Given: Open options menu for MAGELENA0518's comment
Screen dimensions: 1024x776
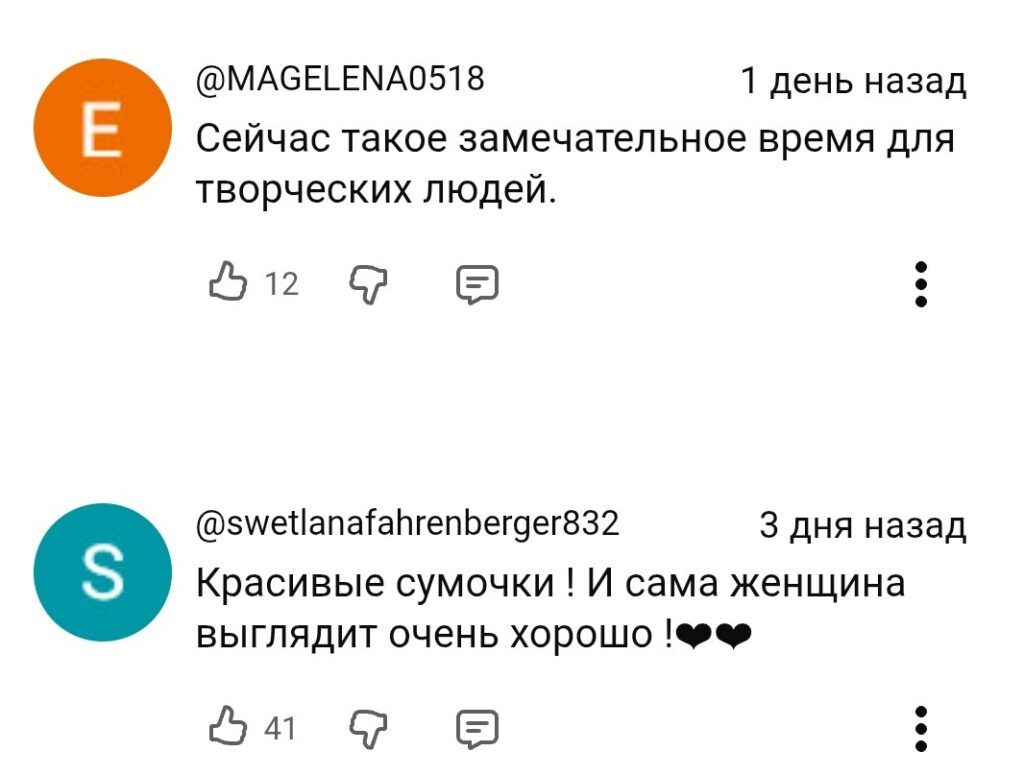Looking at the screenshot, I should (x=921, y=283).
